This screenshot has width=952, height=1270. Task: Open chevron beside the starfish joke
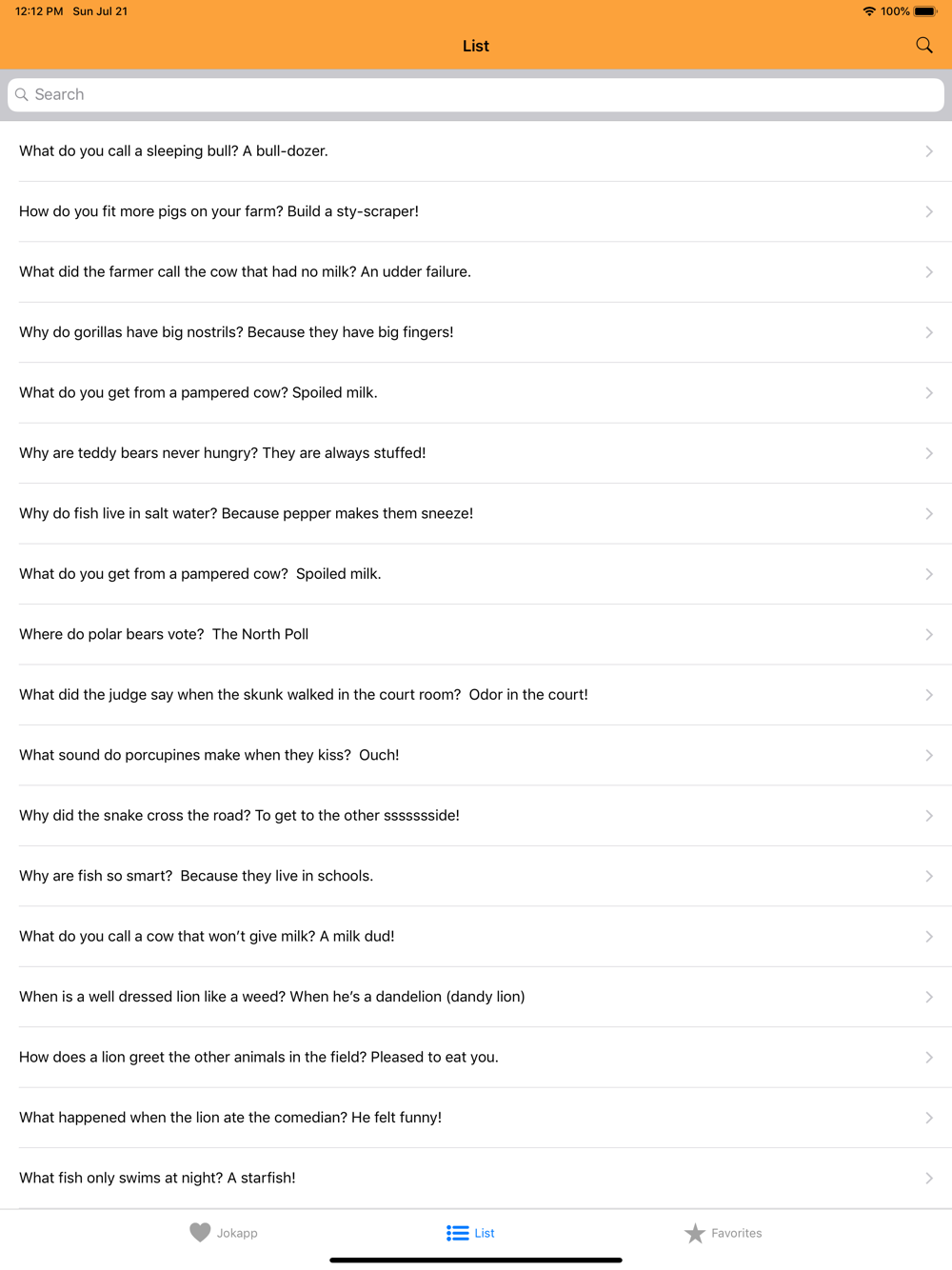point(928,1178)
